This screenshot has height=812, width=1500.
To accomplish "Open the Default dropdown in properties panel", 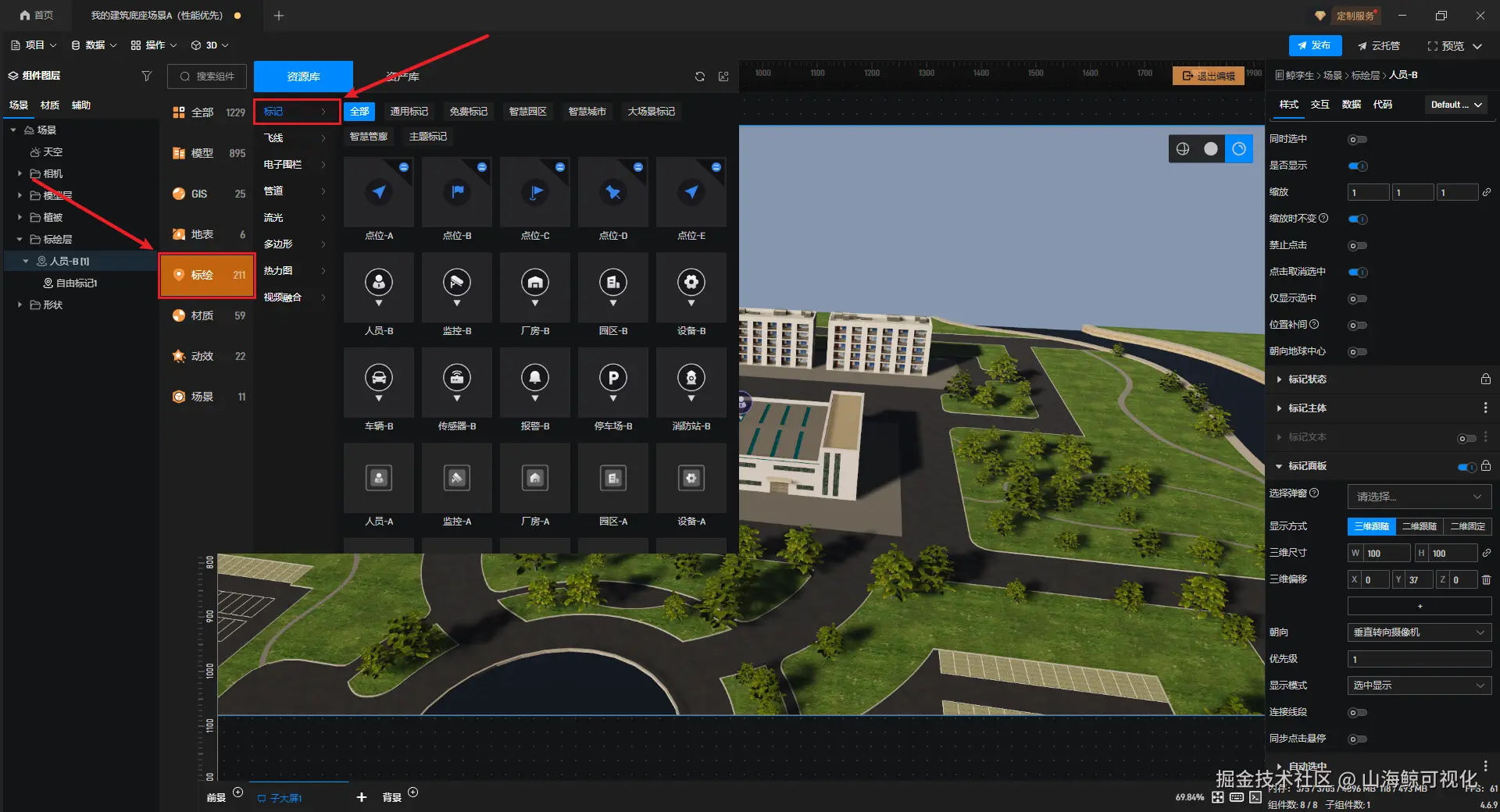I will (x=1456, y=105).
